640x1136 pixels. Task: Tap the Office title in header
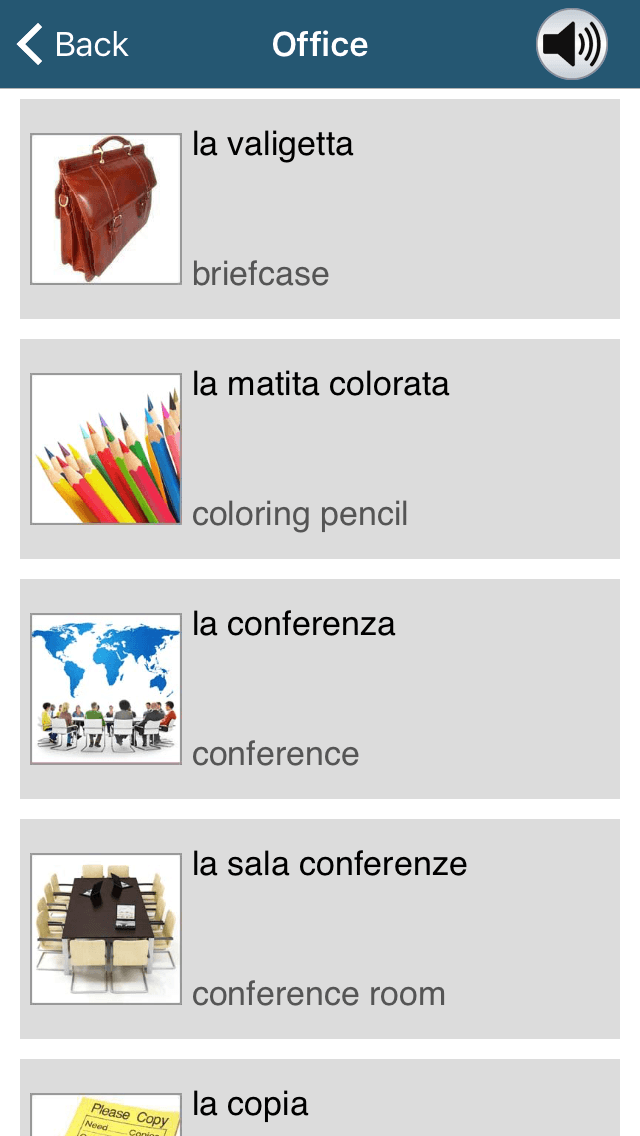[320, 44]
